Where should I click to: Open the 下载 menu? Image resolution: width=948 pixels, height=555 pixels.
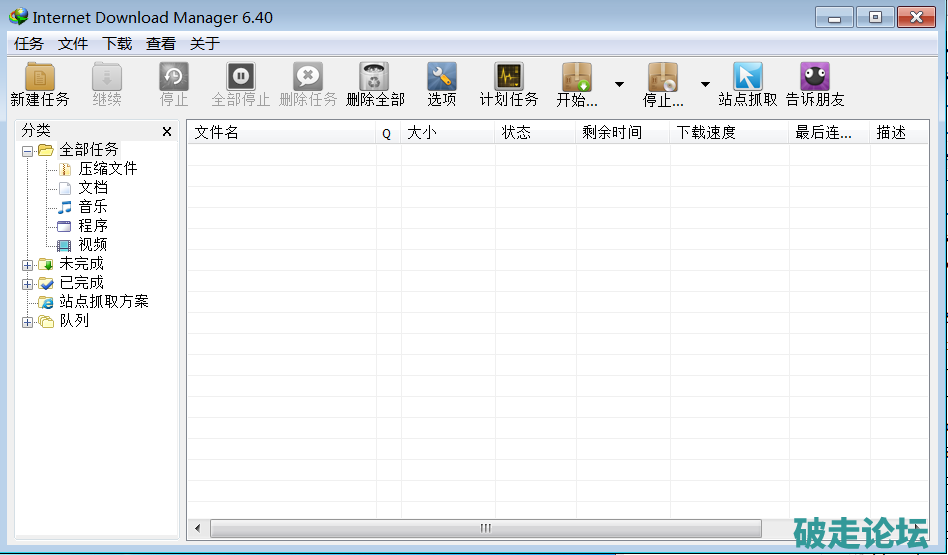coord(117,44)
